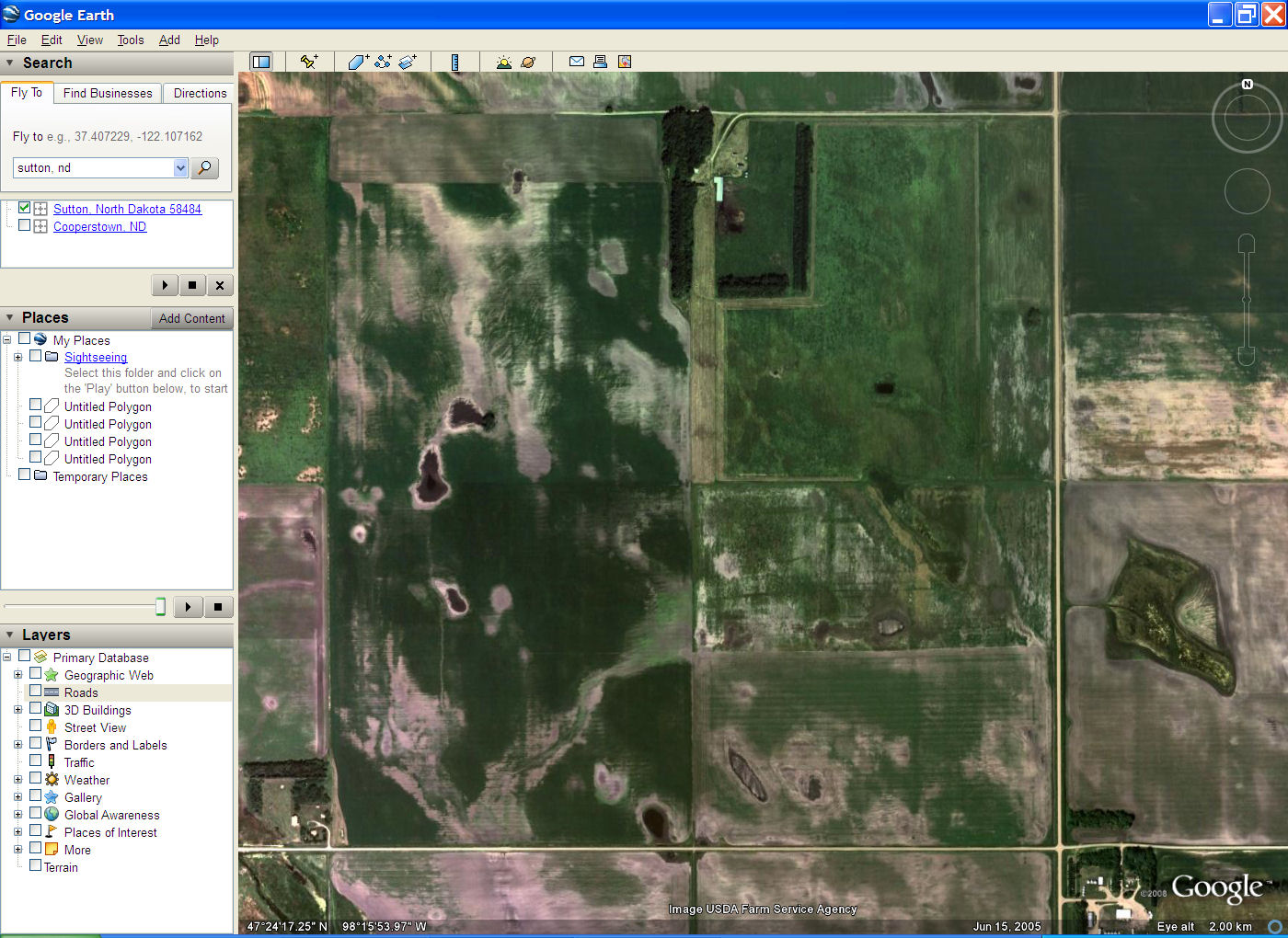Expand the Geographic Web layer node
The width and height of the screenshot is (1288, 938).
coord(17,675)
